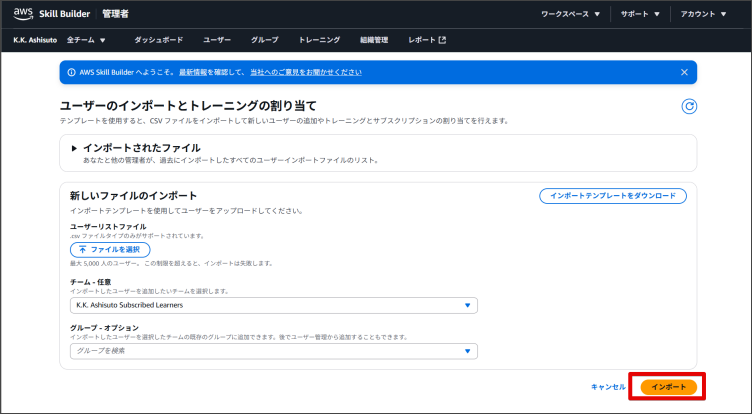Screen dimensions: 752x414
Task: Open the グループ navigation item
Action: pos(264,40)
